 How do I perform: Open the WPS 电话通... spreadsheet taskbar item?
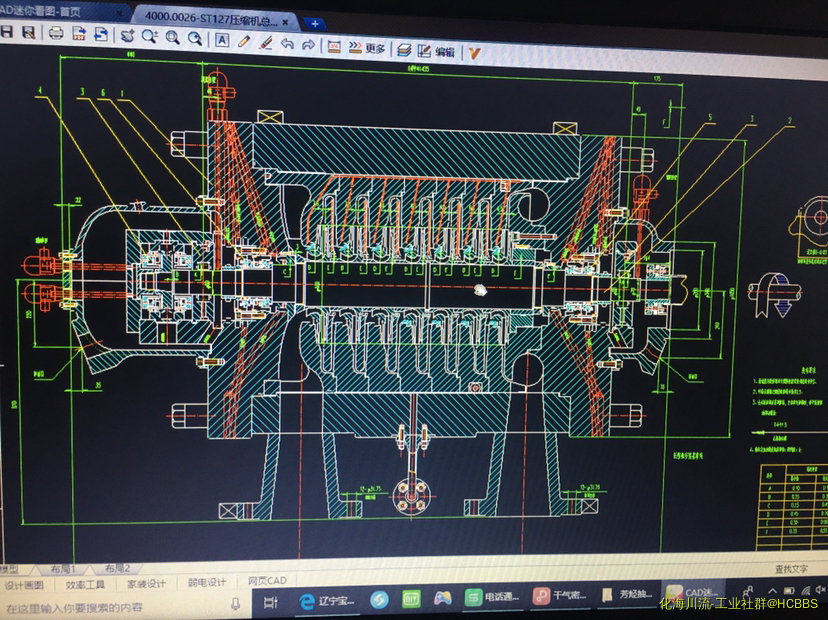coord(492,597)
